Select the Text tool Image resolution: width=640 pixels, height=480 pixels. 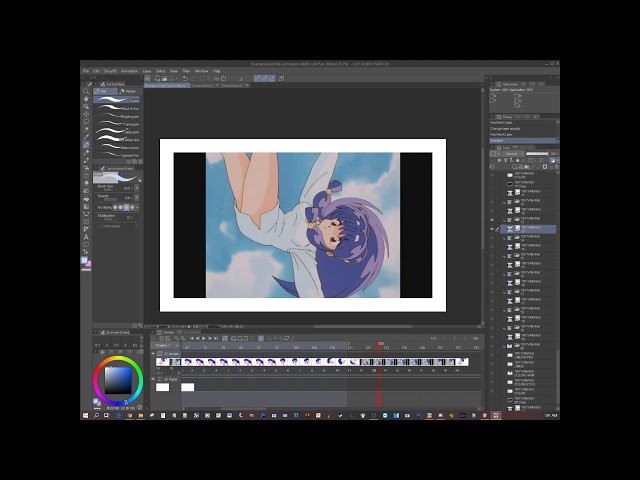[86, 237]
